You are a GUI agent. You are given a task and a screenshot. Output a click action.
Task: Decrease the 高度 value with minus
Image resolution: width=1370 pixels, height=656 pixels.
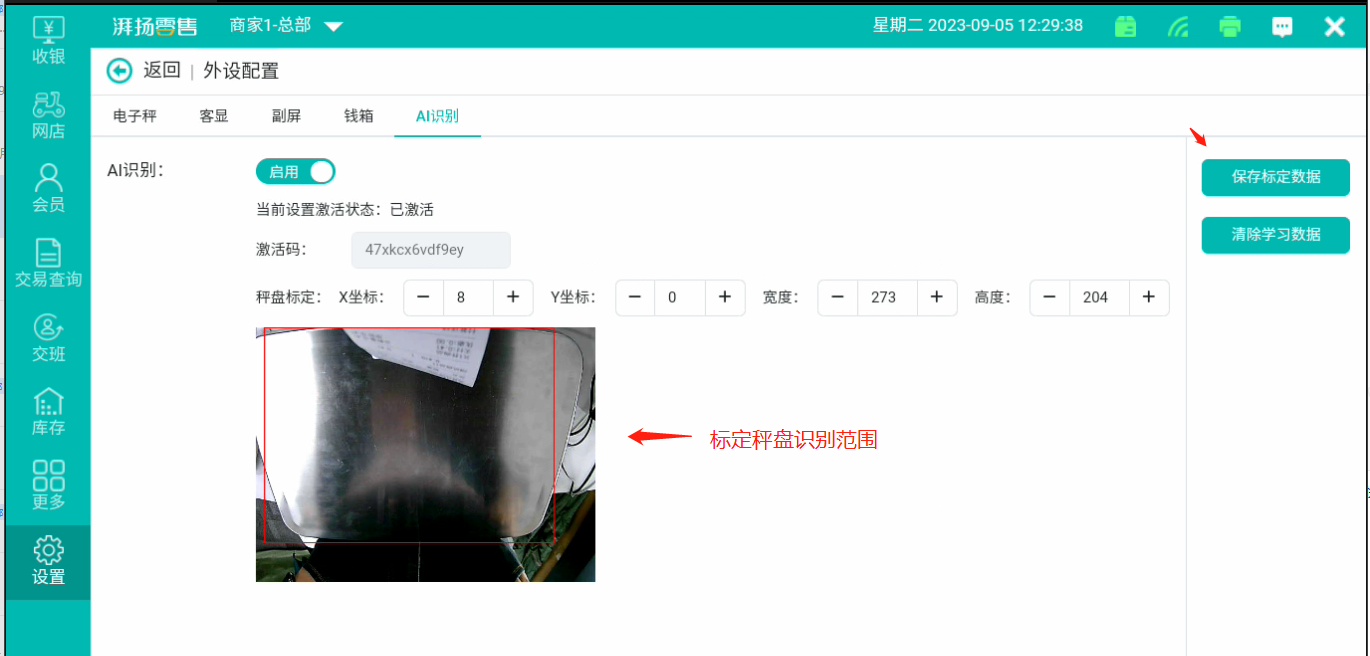(x=1050, y=297)
